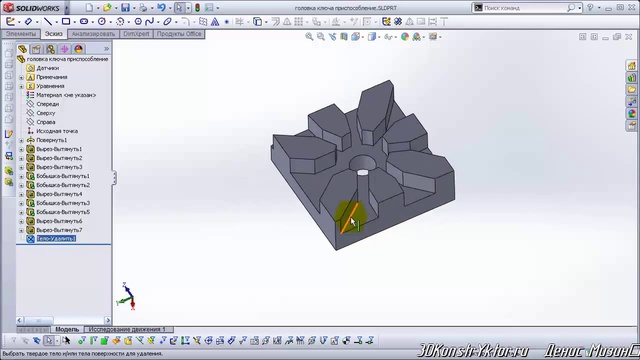Click the Print icon

(143, 8)
